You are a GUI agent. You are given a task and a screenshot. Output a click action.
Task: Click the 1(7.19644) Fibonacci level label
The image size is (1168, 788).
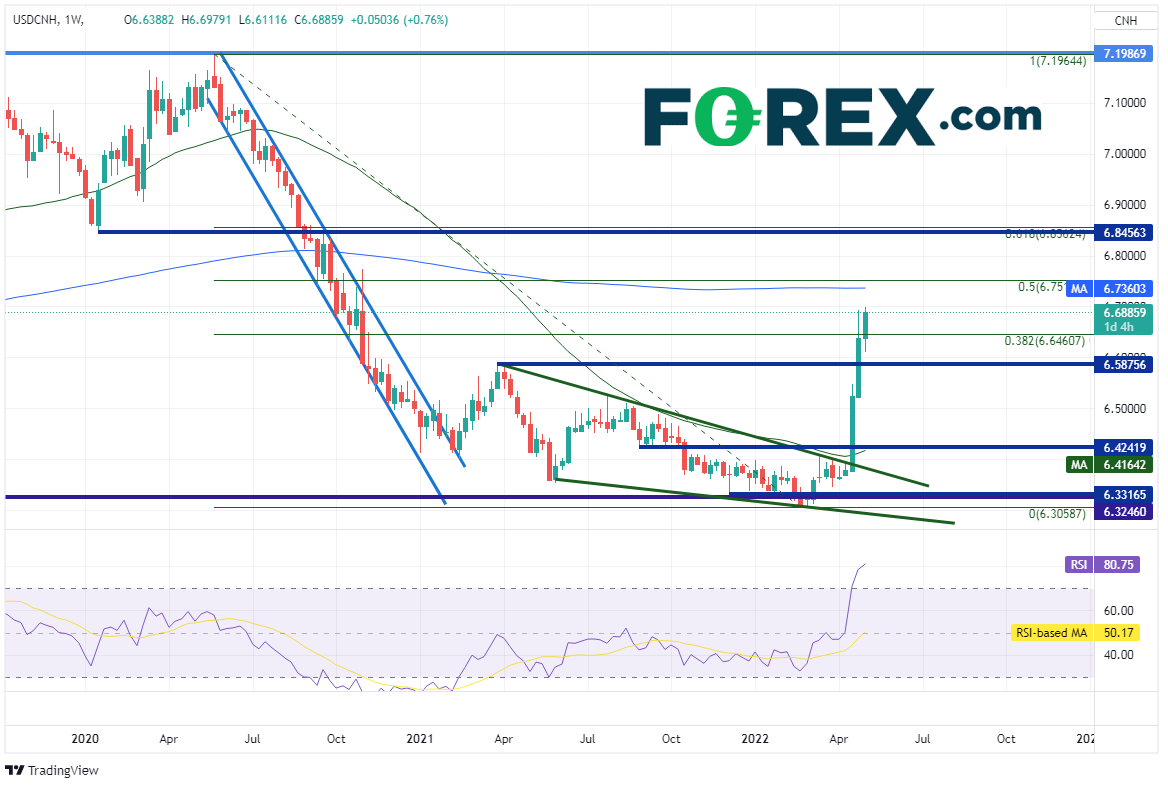pyautogui.click(x=1057, y=61)
